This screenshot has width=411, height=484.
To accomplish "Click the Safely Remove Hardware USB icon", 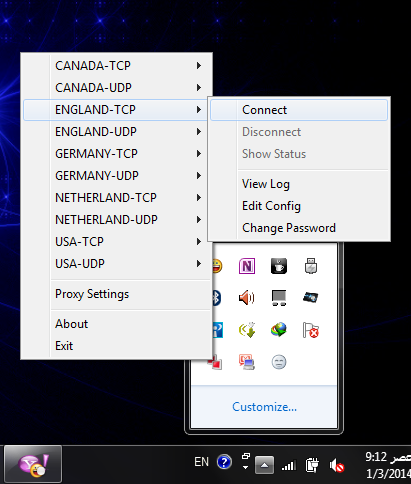I will coord(311,266).
